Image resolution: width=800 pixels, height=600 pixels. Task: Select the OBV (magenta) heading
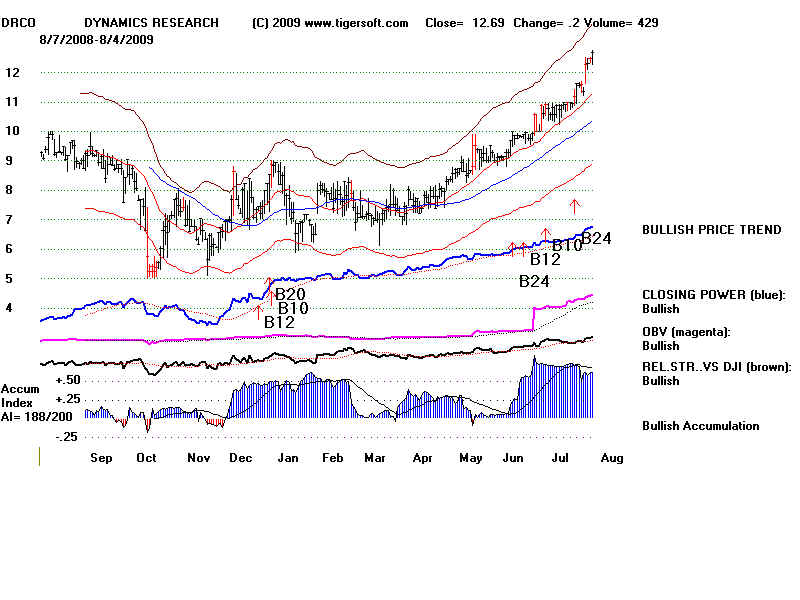tap(686, 332)
